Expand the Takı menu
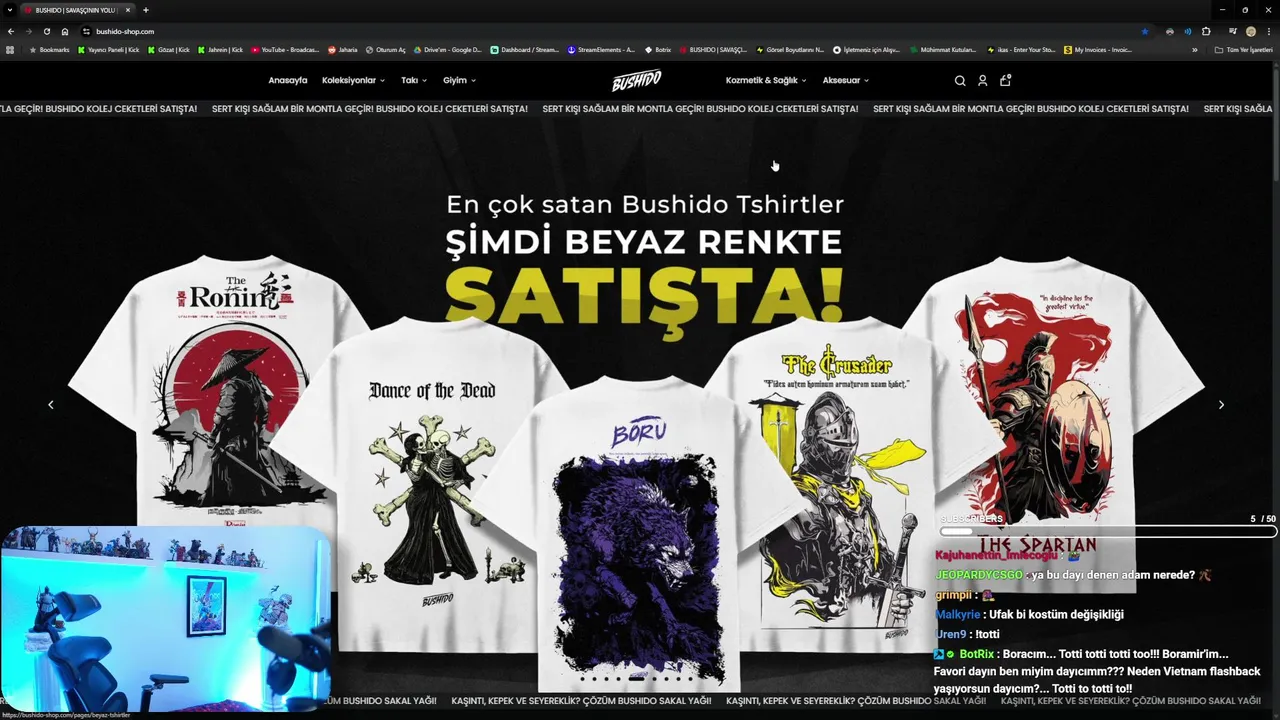The width and height of the screenshot is (1280, 720). point(414,81)
